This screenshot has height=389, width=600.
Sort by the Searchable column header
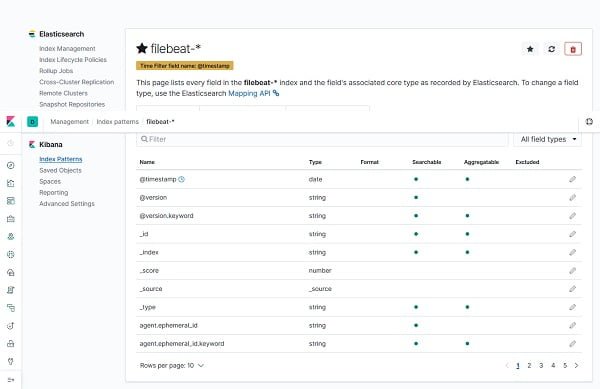click(x=427, y=162)
